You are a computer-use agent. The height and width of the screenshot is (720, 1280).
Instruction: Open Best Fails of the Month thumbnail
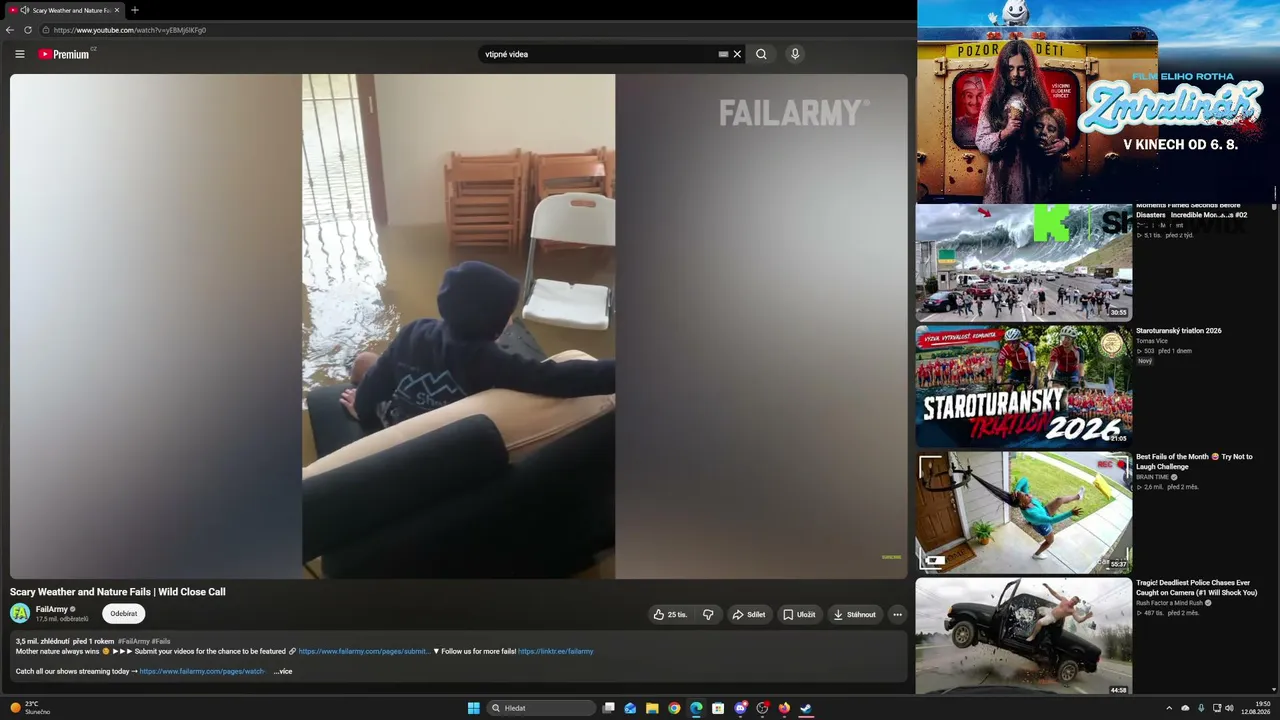(1024, 512)
